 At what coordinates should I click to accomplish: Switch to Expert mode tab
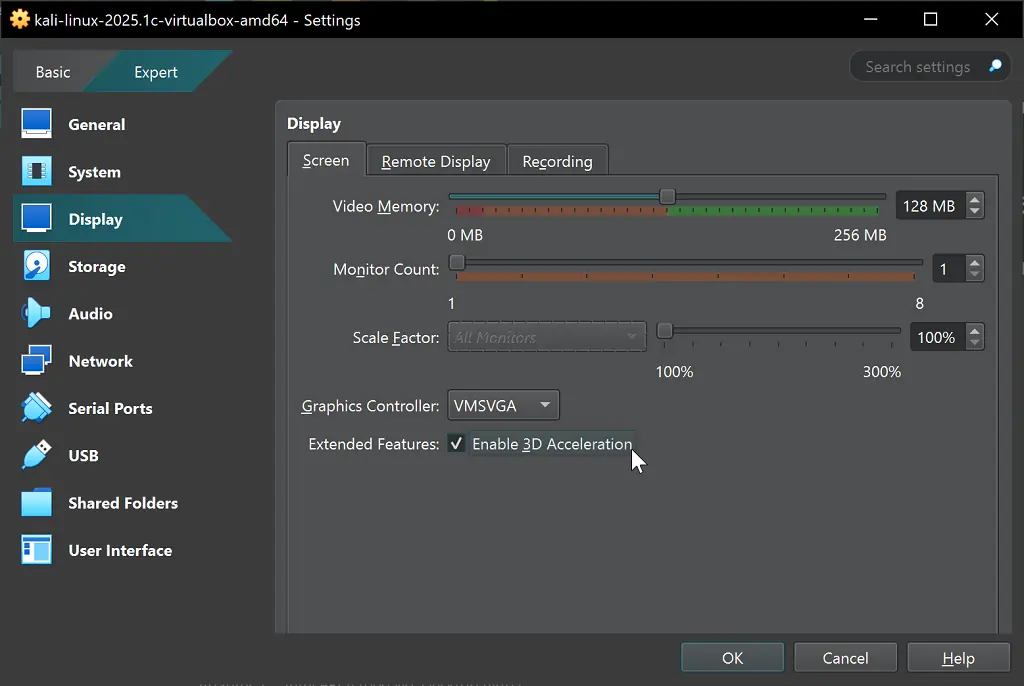coord(155,72)
